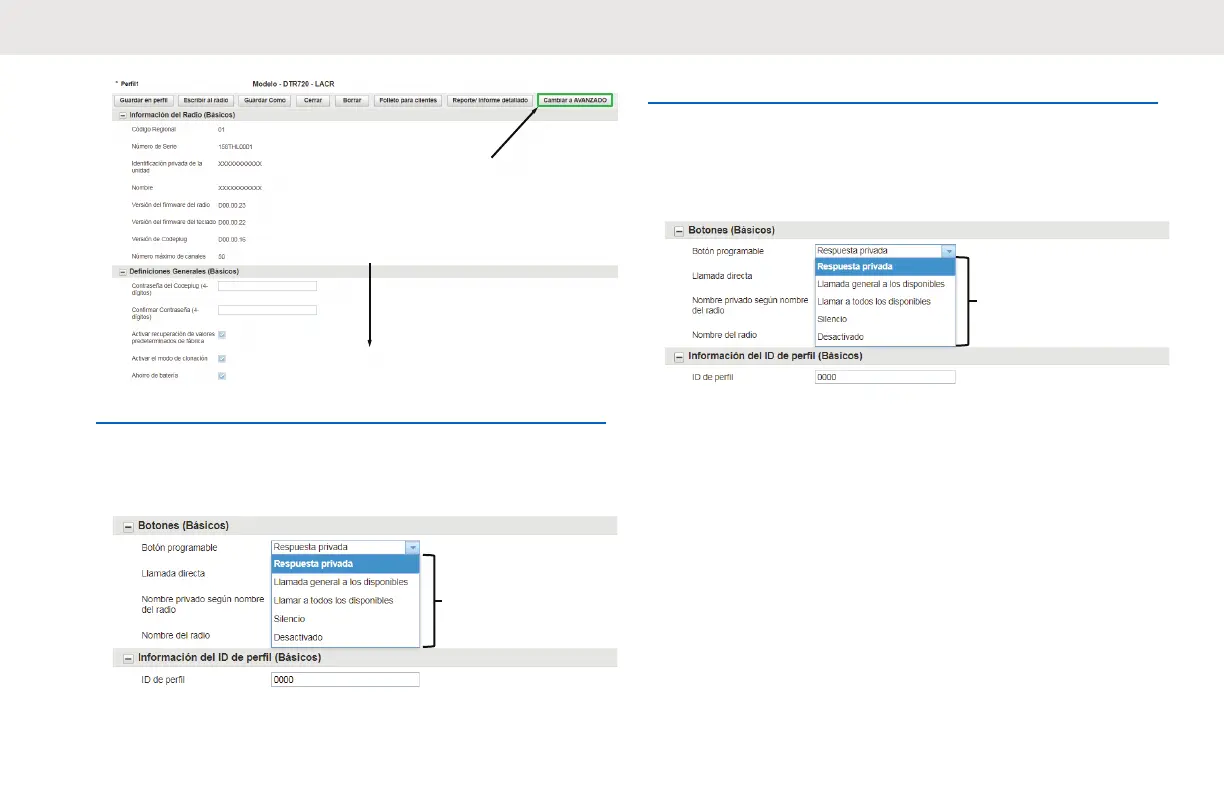Toggle Activar recuperación de valores predeterminados checkbox
1224x792 pixels.
click(222, 335)
